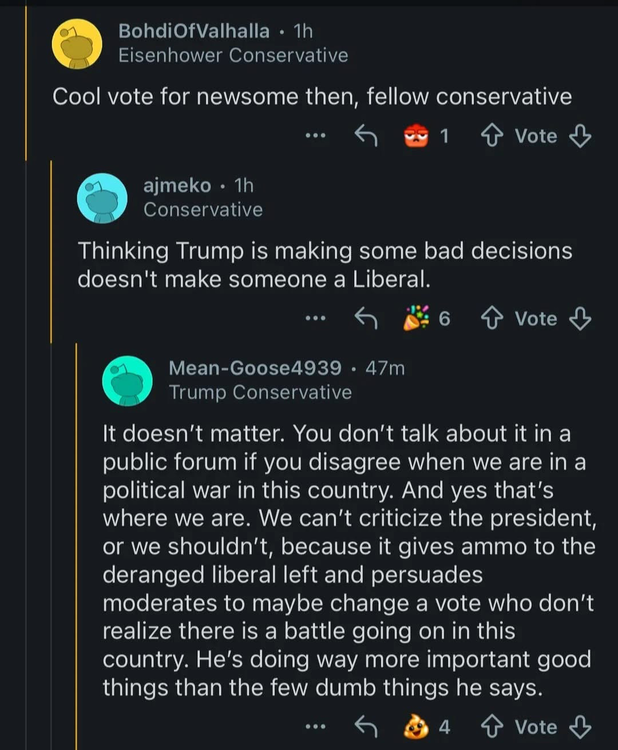The height and width of the screenshot is (750, 618).
Task: Open the three-dot menu on ajmeko's comment
Action: pyautogui.click(x=316, y=318)
